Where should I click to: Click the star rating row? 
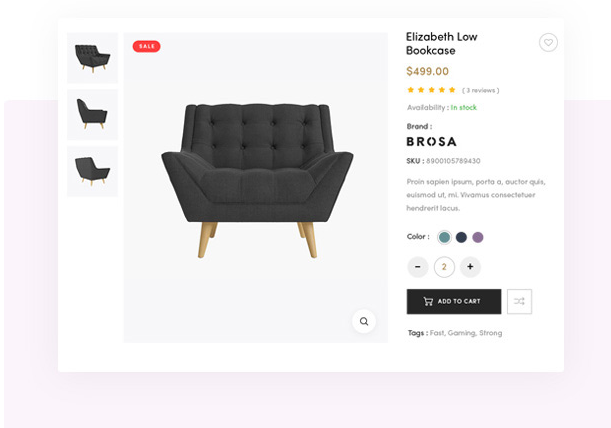coord(431,90)
